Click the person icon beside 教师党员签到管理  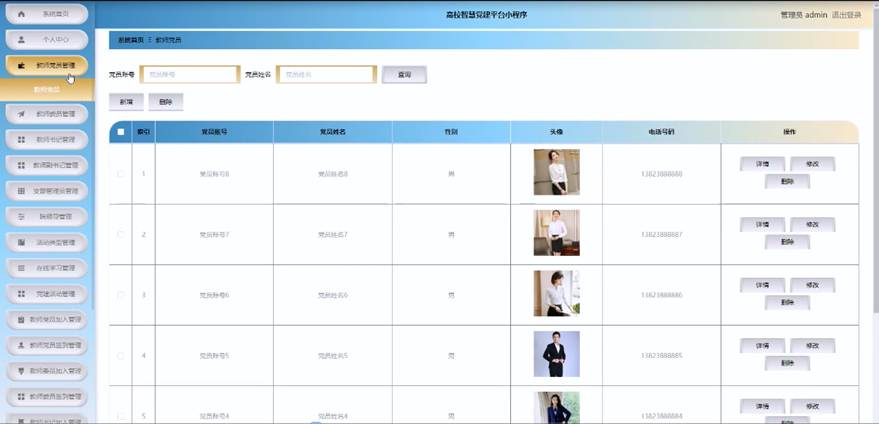[x=21, y=345]
